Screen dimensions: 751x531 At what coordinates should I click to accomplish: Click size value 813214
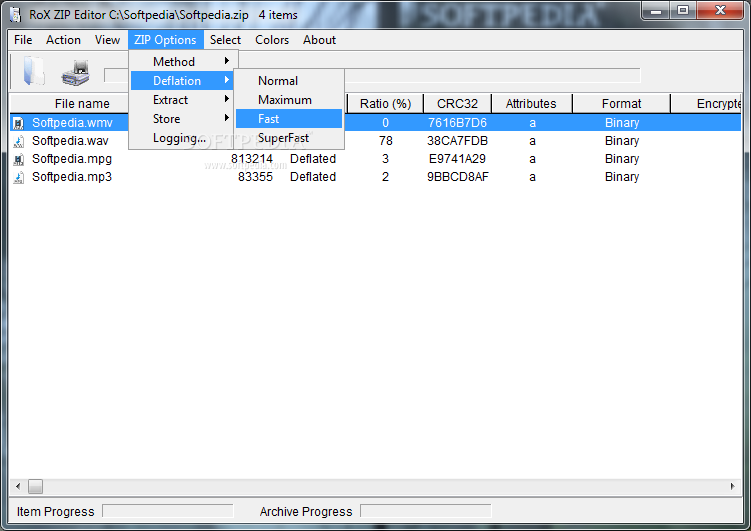pos(252,158)
